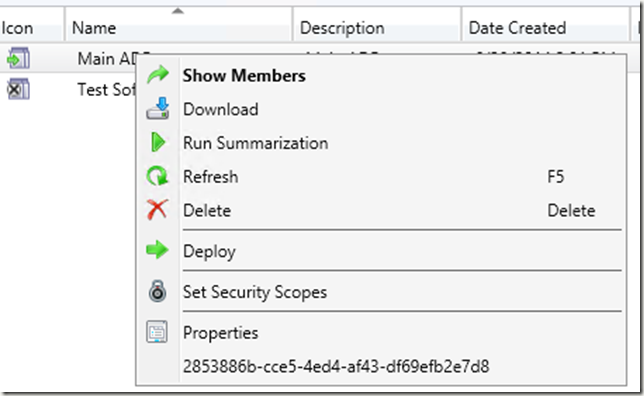Click the green circular Refresh icon
The image size is (644, 396).
pos(157,176)
